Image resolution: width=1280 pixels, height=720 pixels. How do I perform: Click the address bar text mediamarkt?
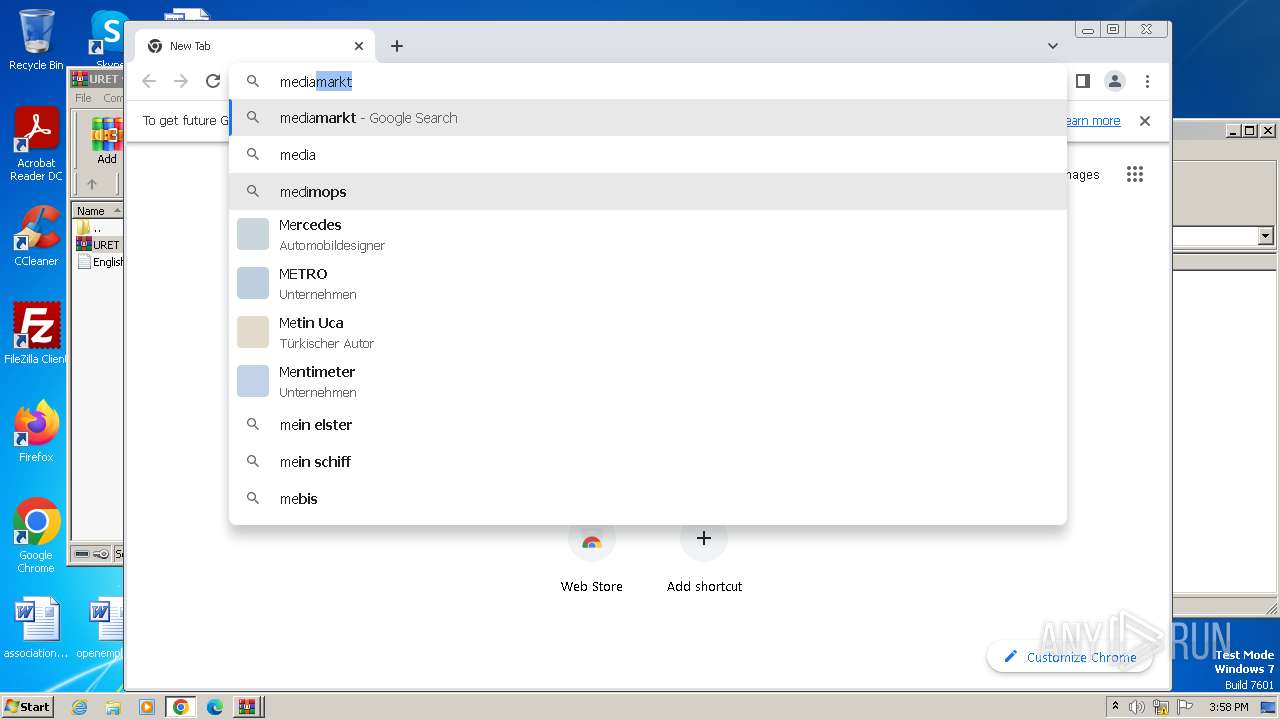(x=316, y=82)
